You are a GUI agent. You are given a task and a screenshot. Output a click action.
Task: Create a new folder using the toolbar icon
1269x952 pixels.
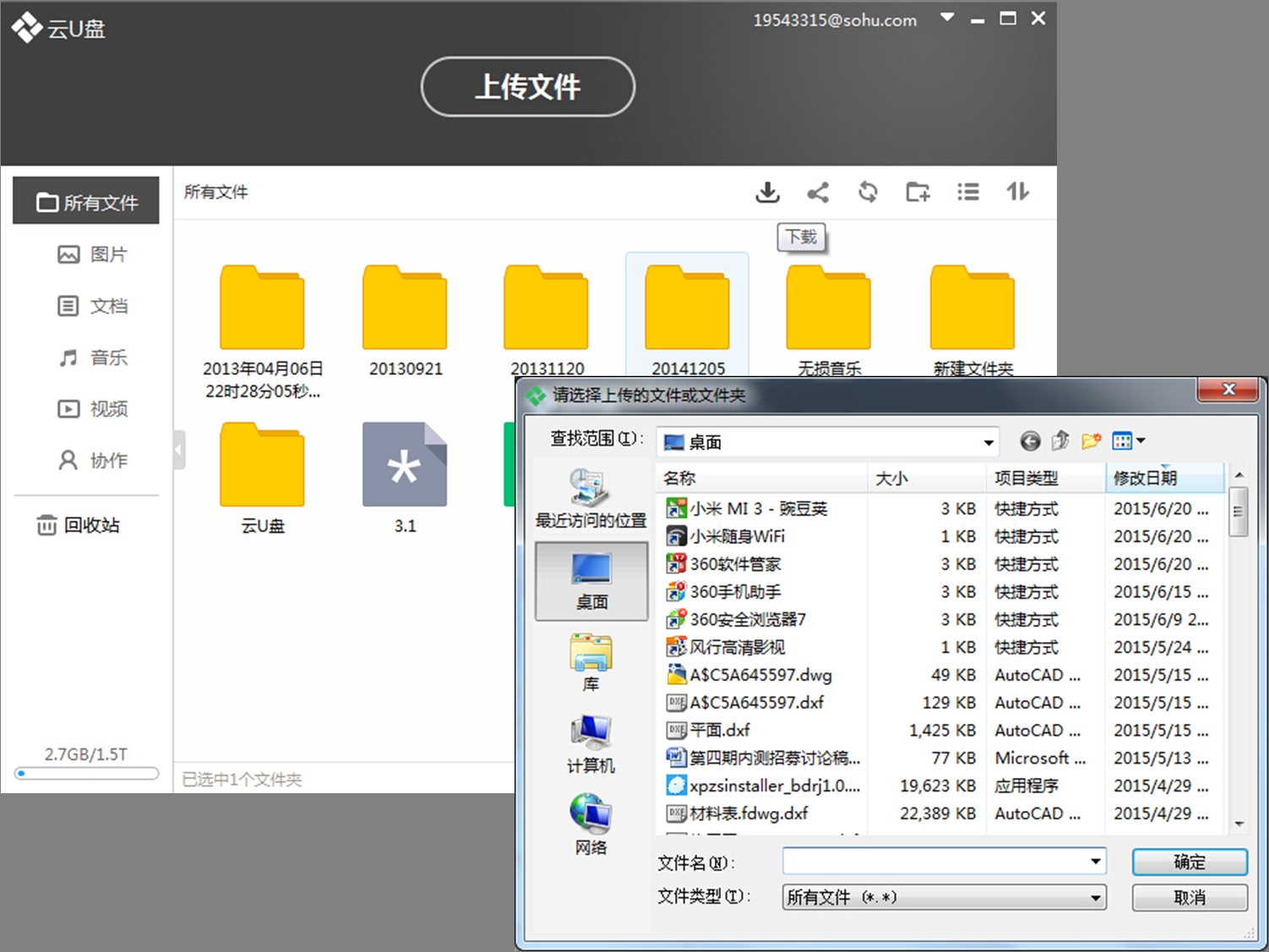click(x=918, y=192)
